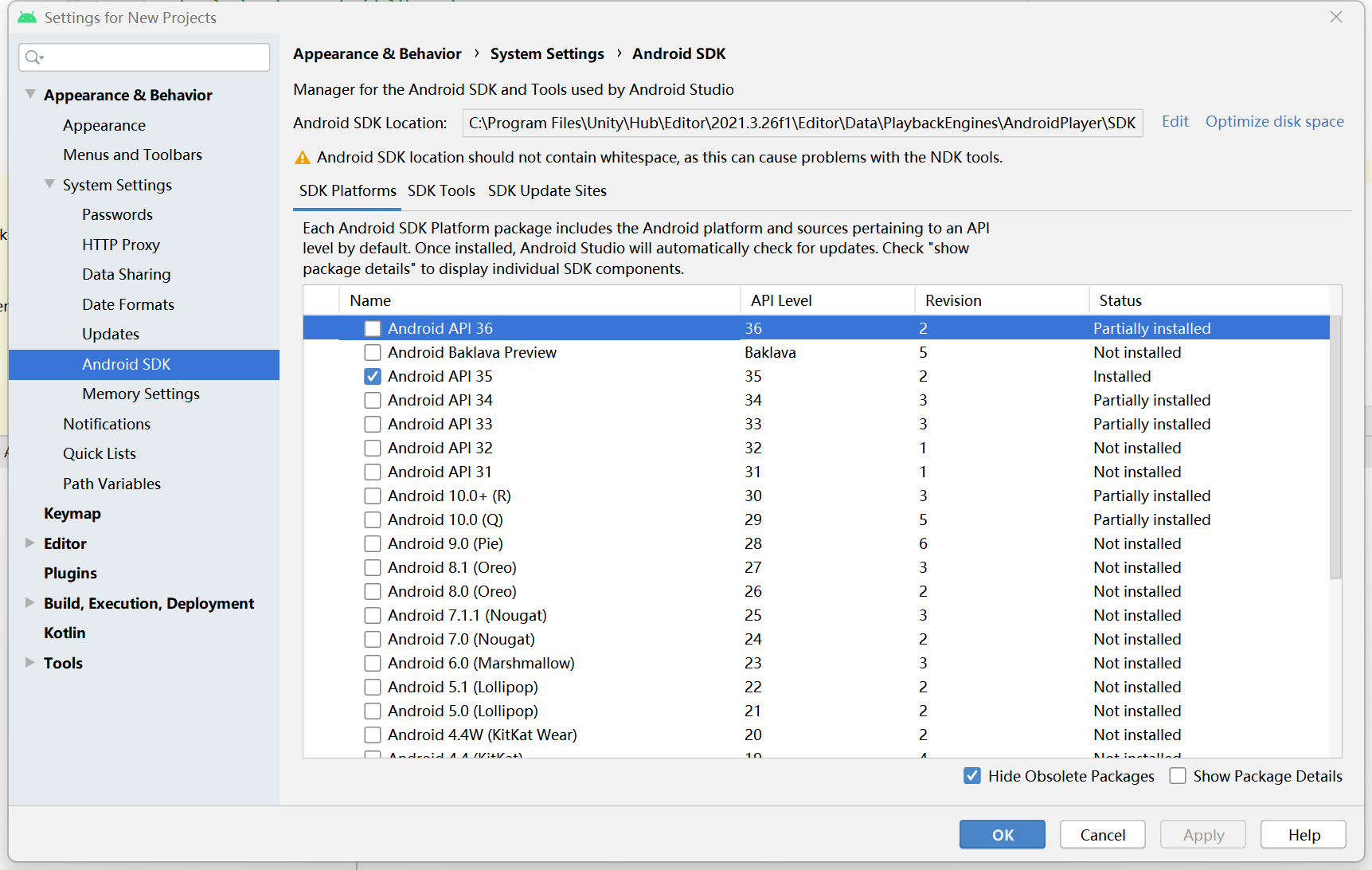Select the 'Android 4.4W (KitKat Wear)' row name
This screenshot has width=1372, height=870.
(x=483, y=735)
